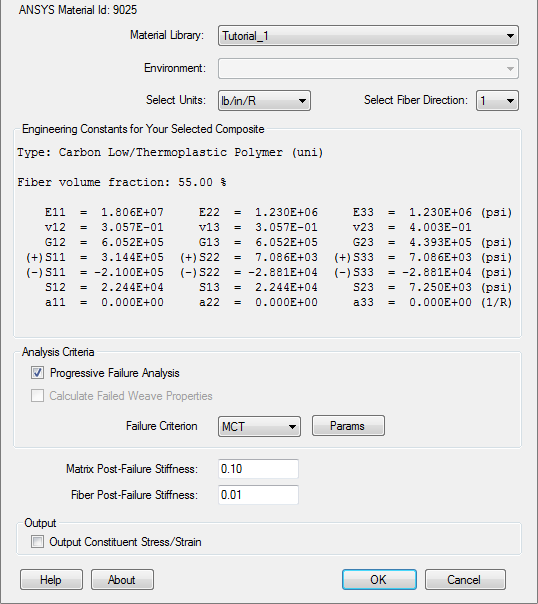Image resolution: width=538 pixels, height=604 pixels.
Task: Open the disabled Environment dropdown
Action: [368, 69]
